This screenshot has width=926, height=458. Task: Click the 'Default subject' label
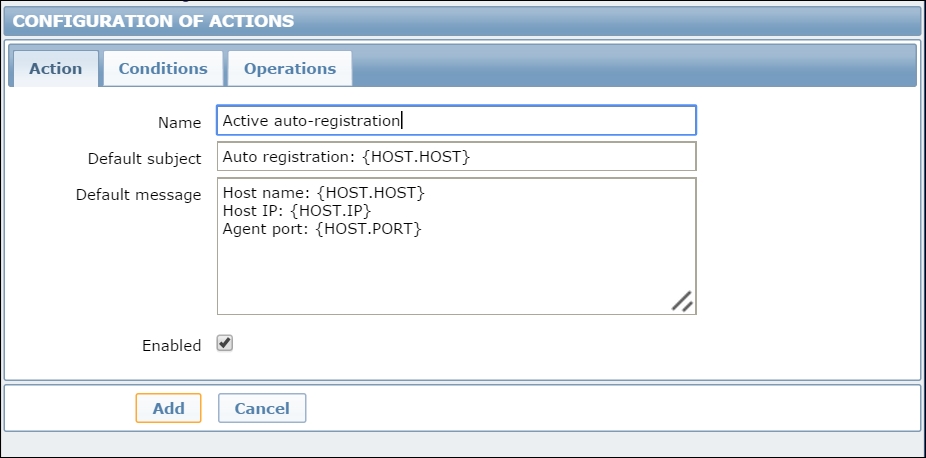click(x=145, y=158)
